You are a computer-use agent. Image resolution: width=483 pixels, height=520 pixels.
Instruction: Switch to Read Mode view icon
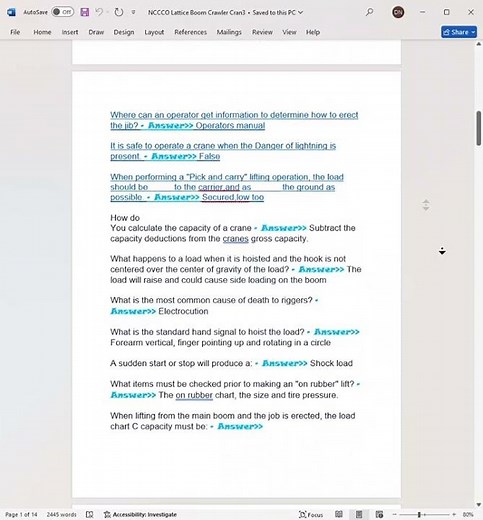click(339, 514)
